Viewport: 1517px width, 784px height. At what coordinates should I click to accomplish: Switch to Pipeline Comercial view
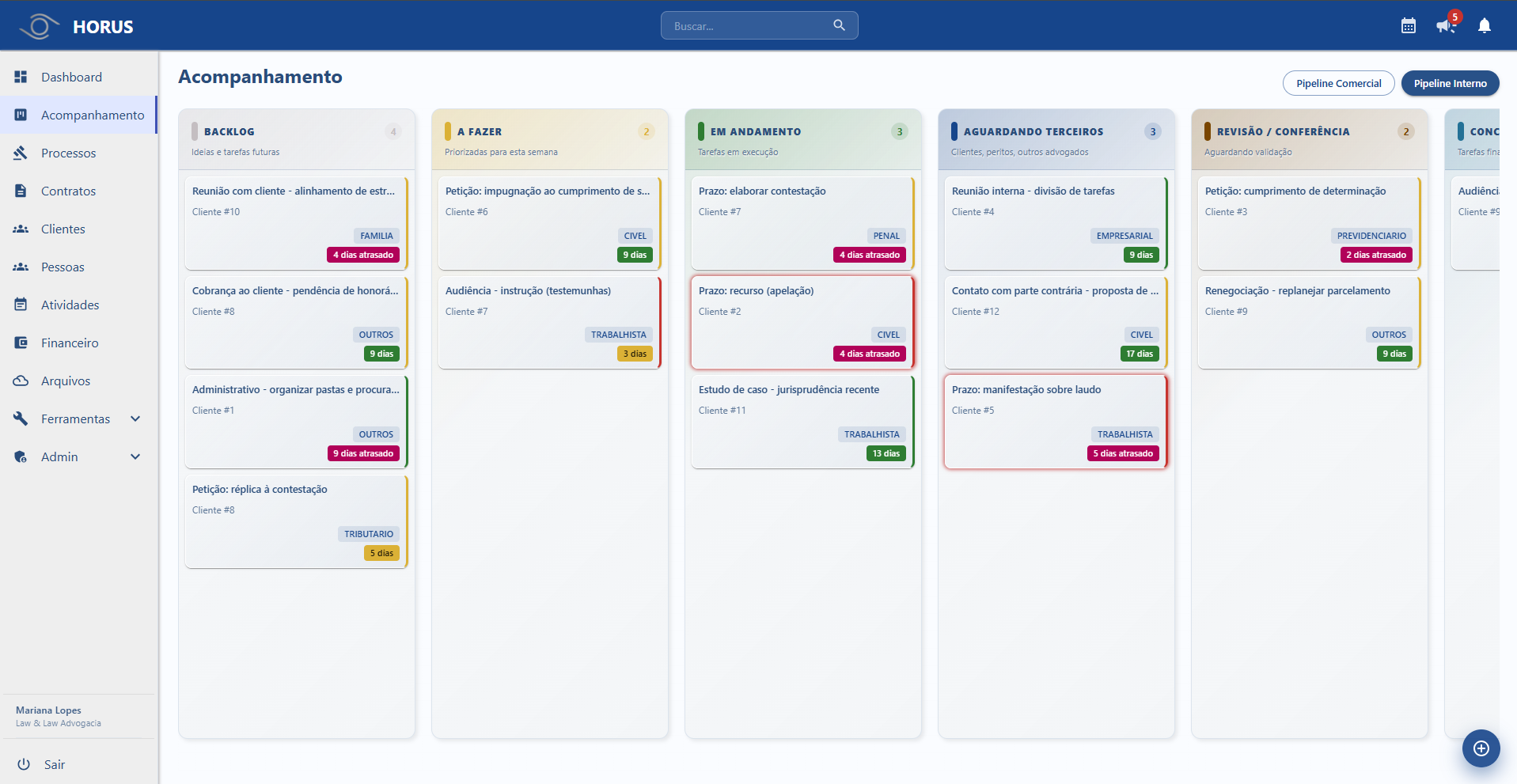tap(1338, 84)
